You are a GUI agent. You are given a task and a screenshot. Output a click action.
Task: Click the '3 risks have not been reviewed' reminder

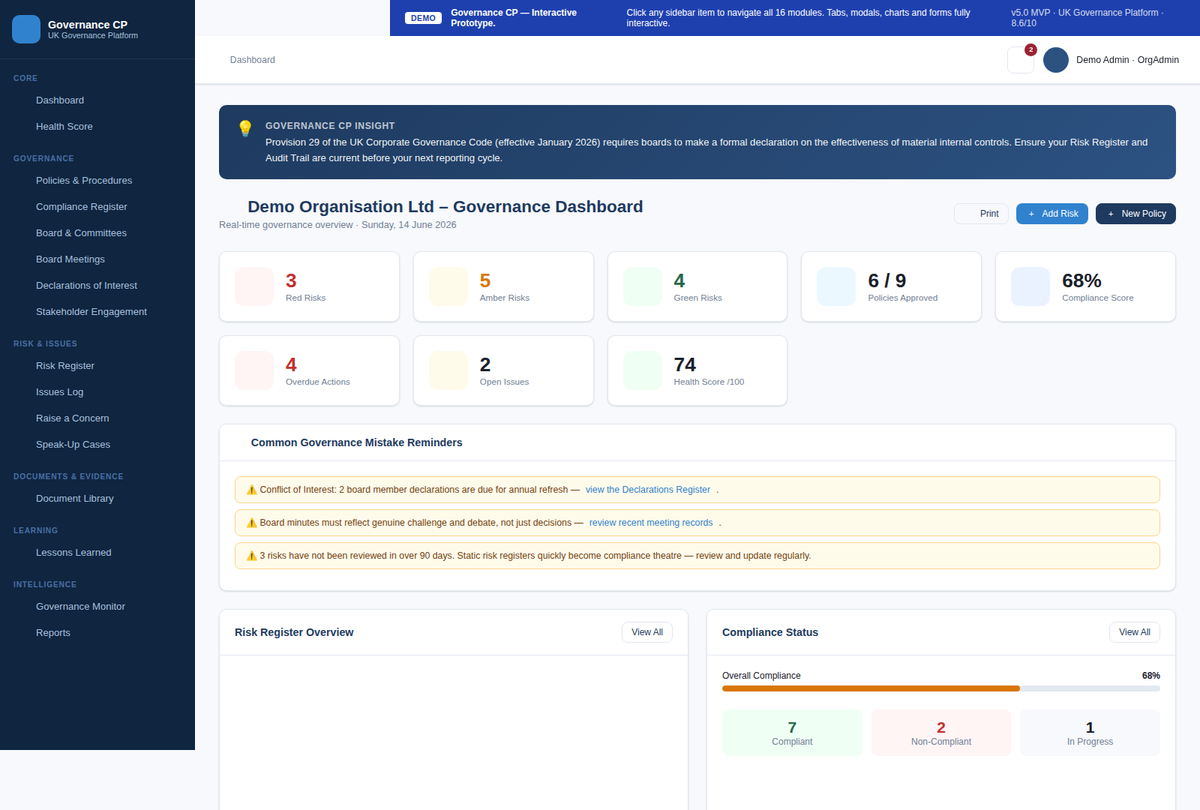pyautogui.click(x=697, y=555)
